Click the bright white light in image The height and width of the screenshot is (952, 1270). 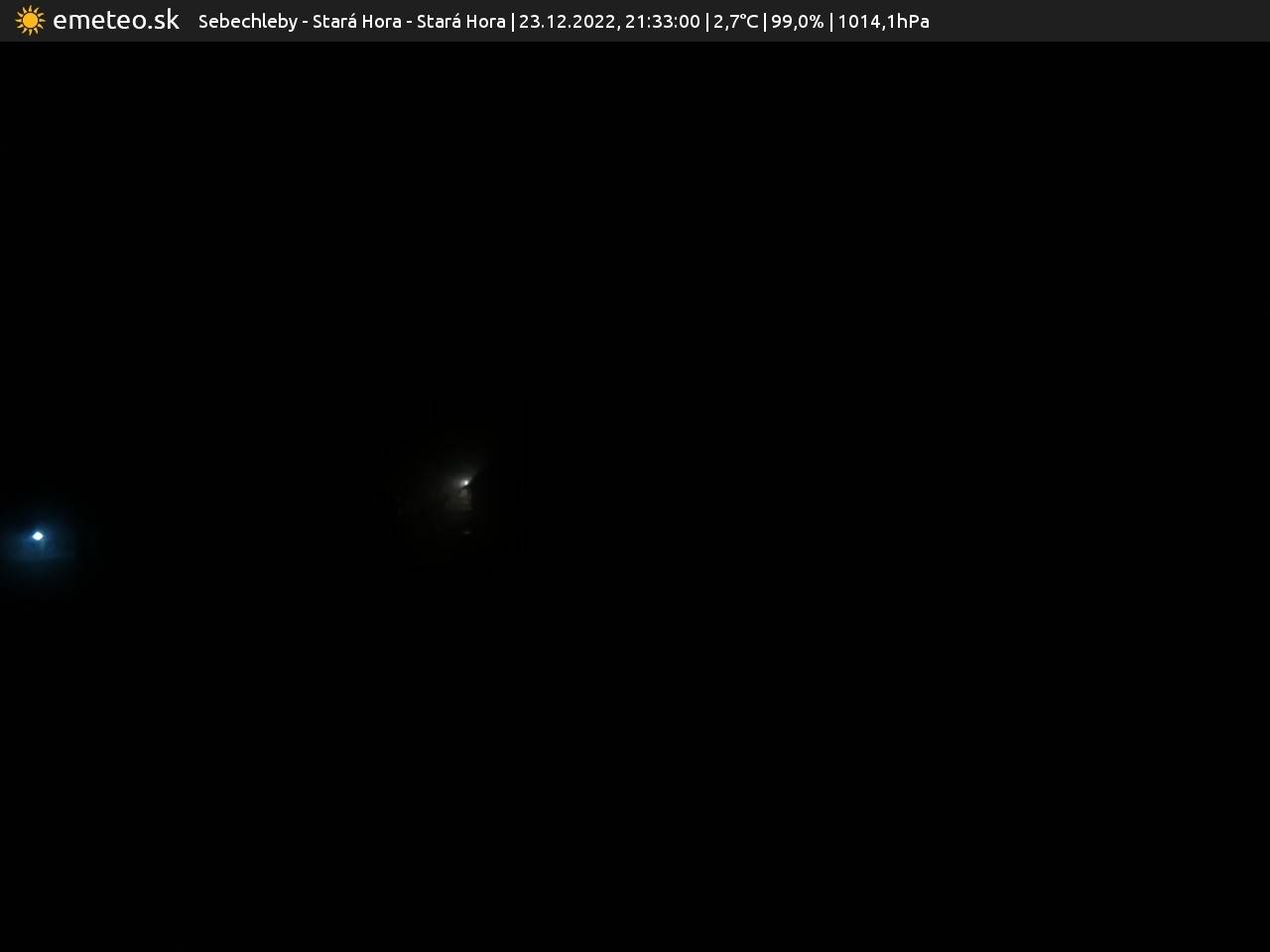(464, 483)
